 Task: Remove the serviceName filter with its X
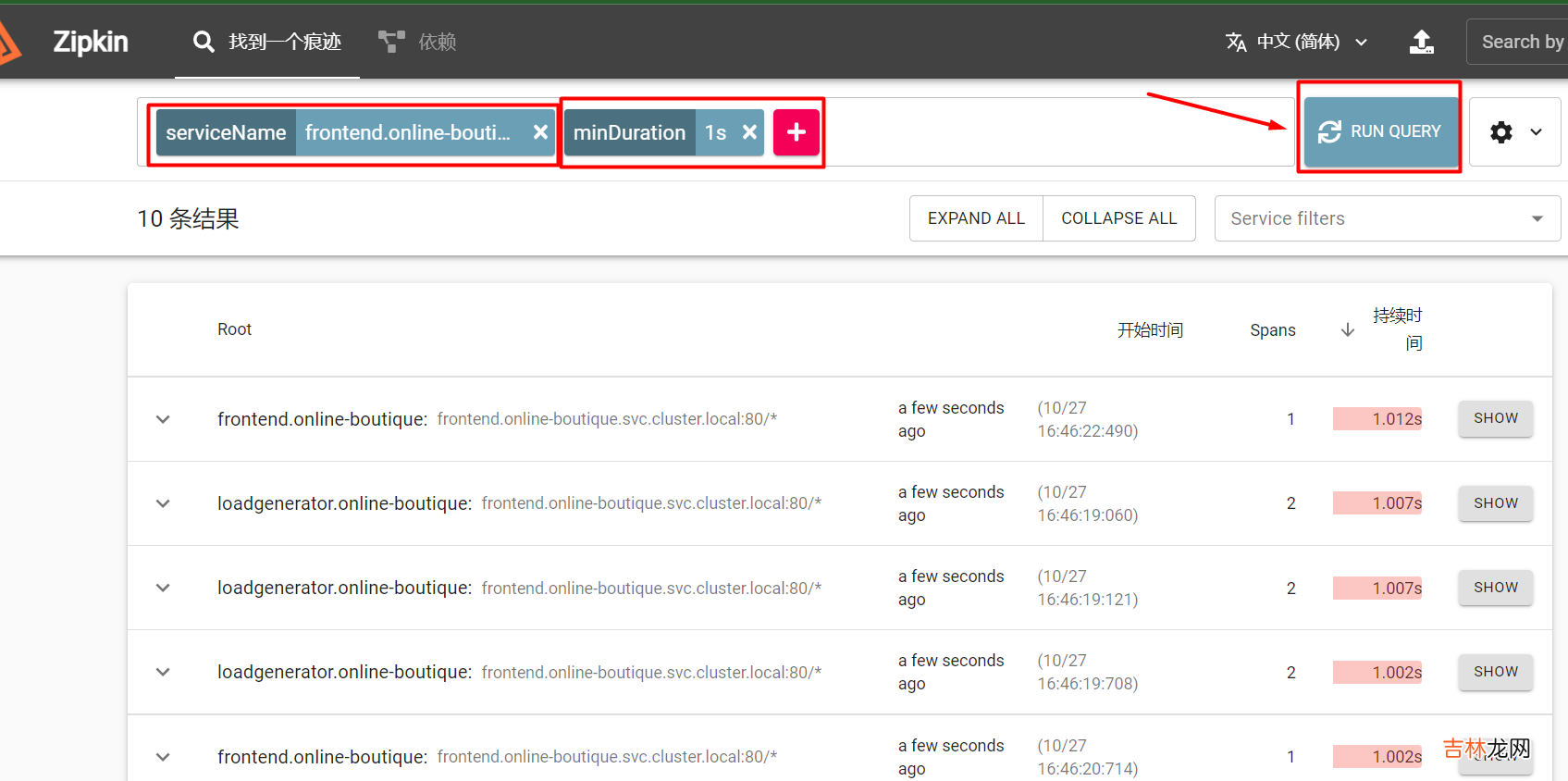(x=540, y=132)
